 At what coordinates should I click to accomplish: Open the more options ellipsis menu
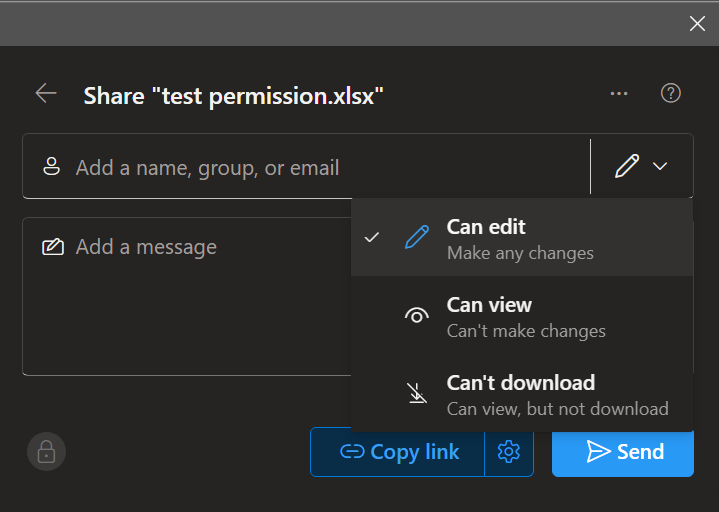tap(619, 94)
